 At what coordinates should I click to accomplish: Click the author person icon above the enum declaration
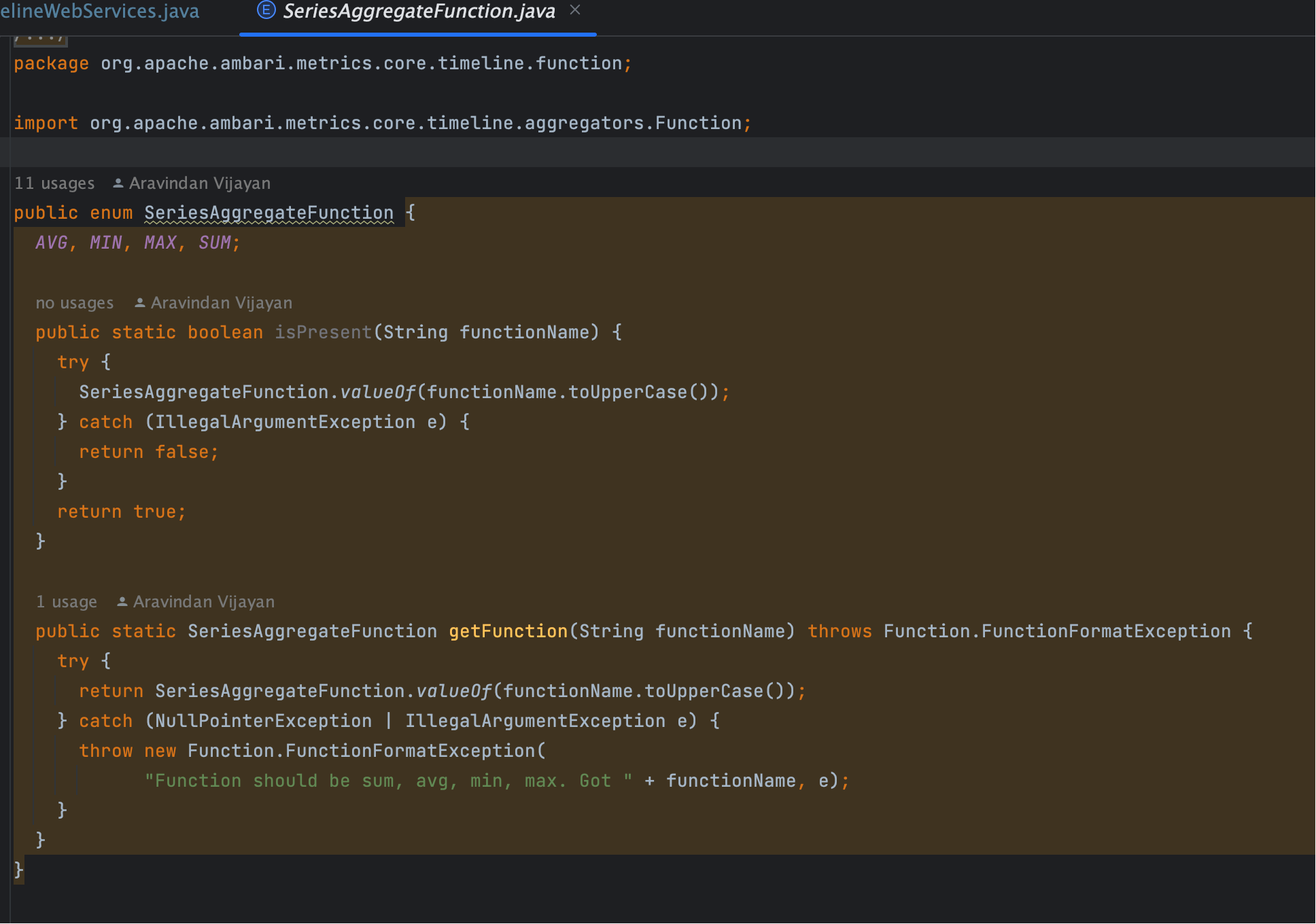(x=118, y=183)
